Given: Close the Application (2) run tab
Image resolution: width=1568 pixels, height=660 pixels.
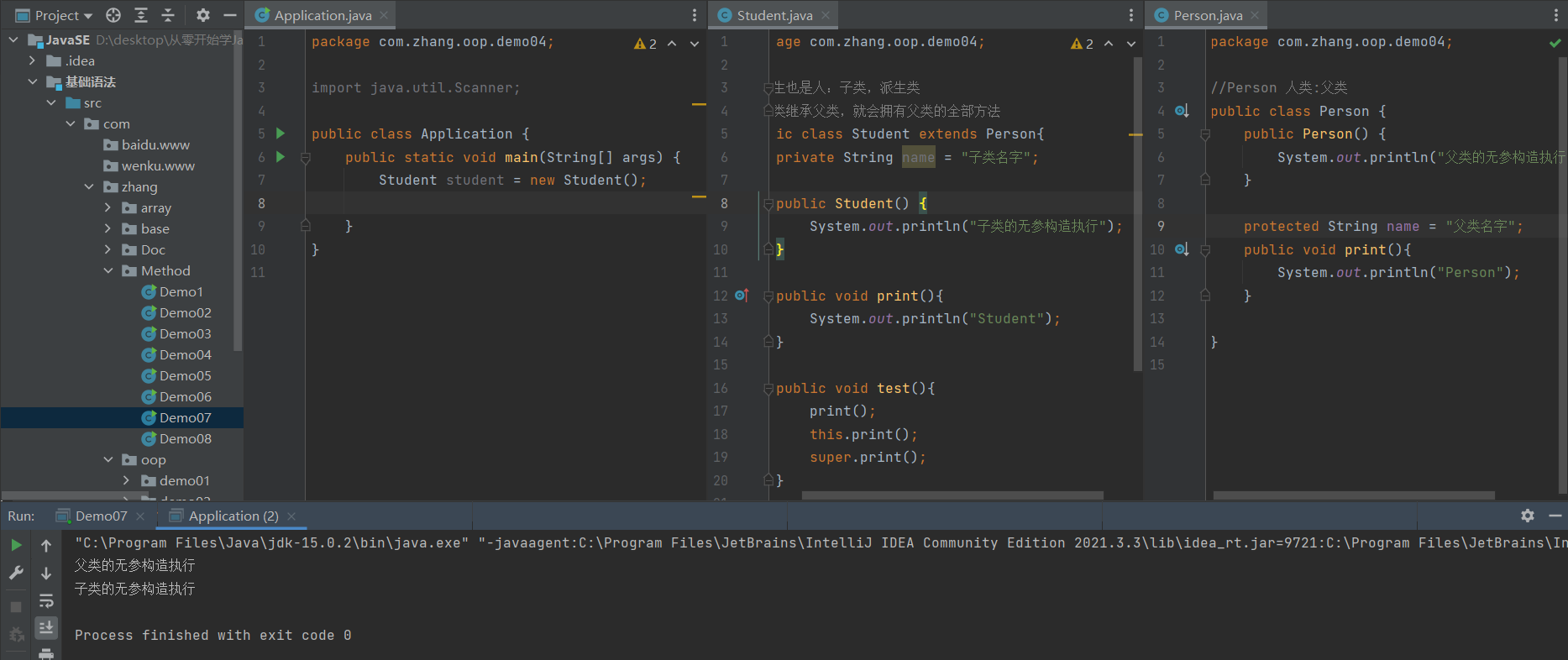Looking at the screenshot, I should point(291,516).
